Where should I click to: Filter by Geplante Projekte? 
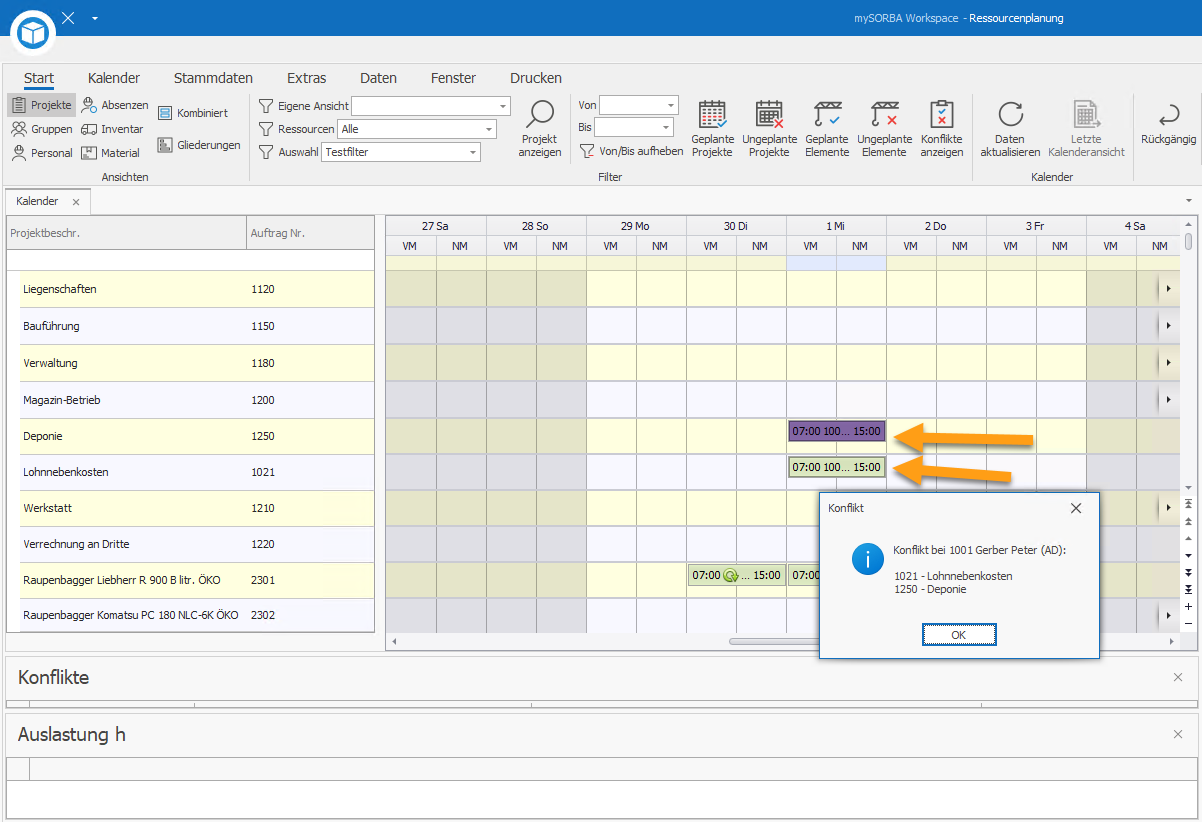point(713,129)
